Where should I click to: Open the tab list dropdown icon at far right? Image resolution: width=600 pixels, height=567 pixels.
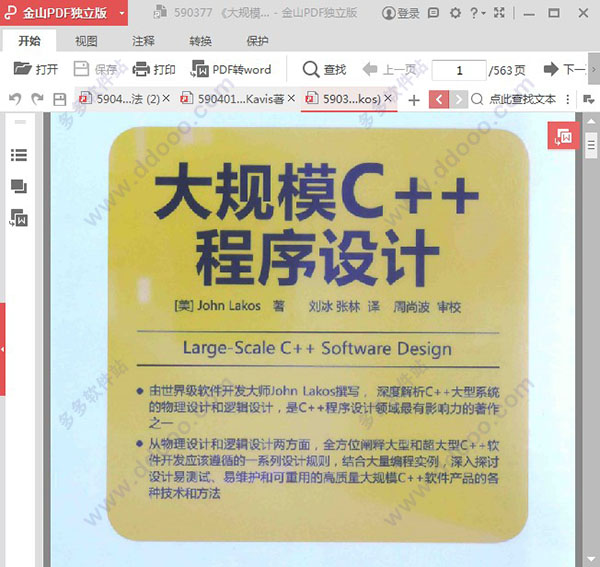pos(589,99)
